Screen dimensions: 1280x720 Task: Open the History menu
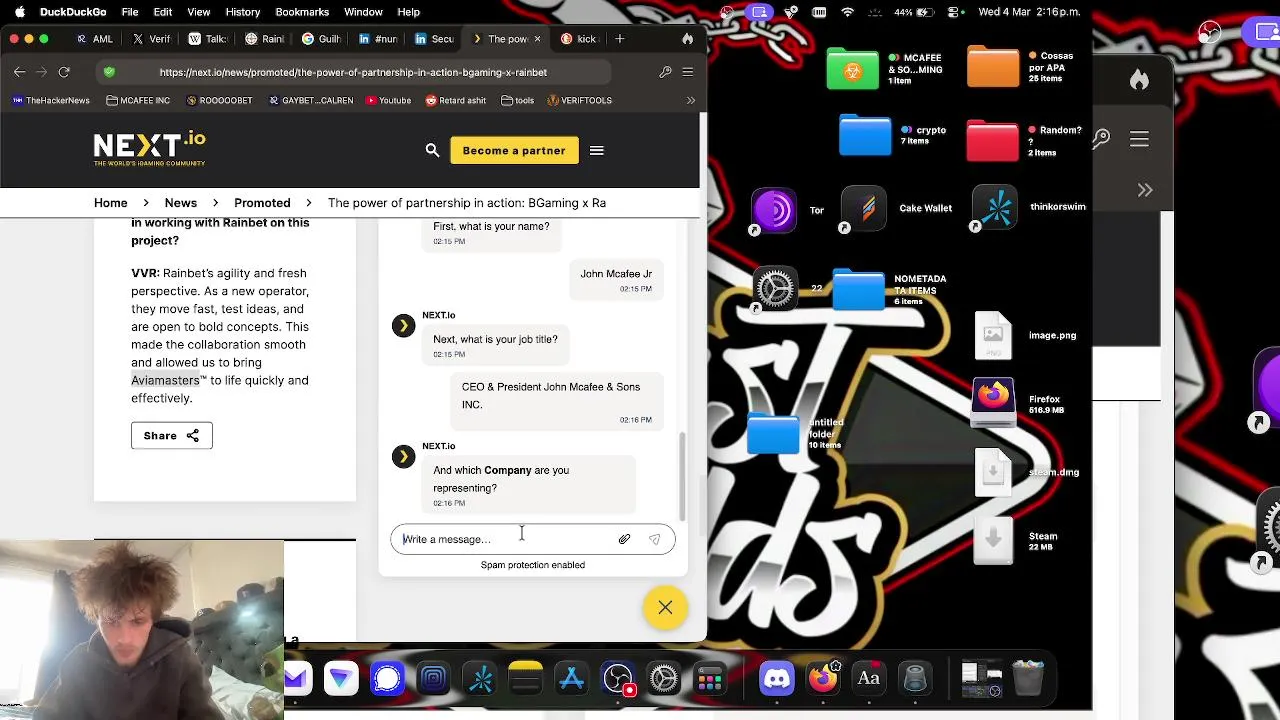[242, 12]
